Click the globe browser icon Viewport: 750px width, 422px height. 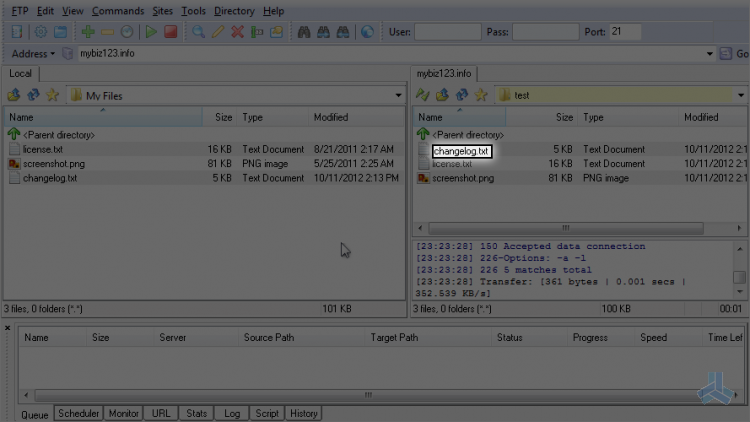point(367,32)
